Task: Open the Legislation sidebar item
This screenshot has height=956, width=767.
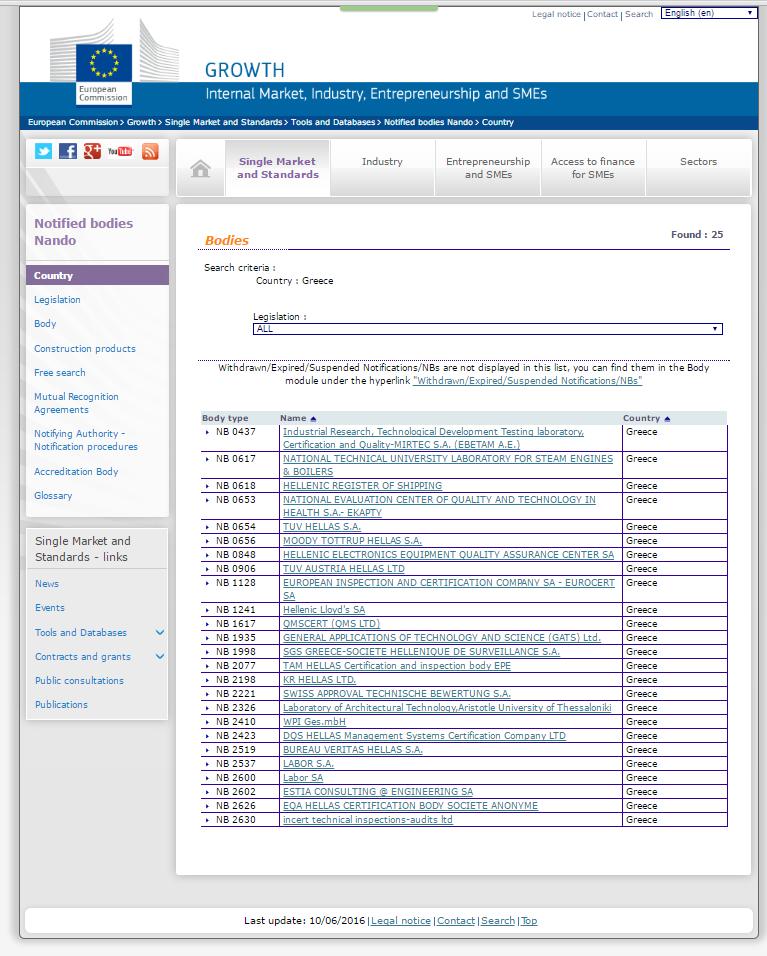Action: click(57, 300)
